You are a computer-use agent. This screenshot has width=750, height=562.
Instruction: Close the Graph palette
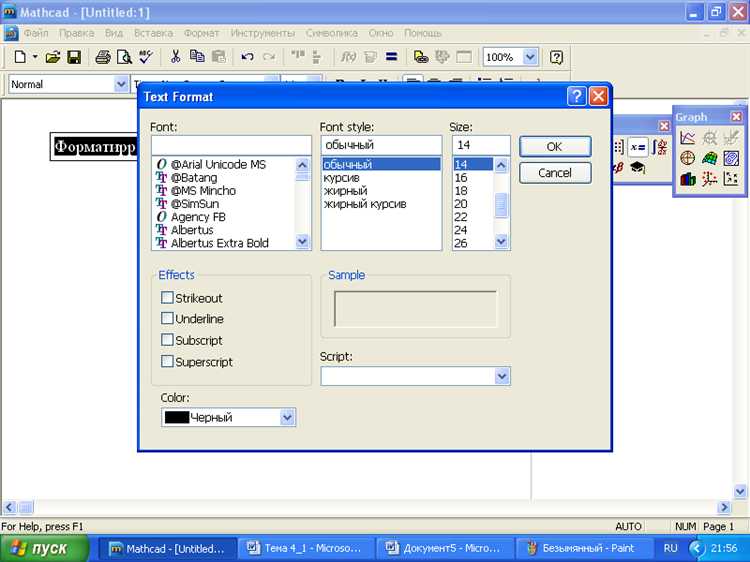coord(736,116)
